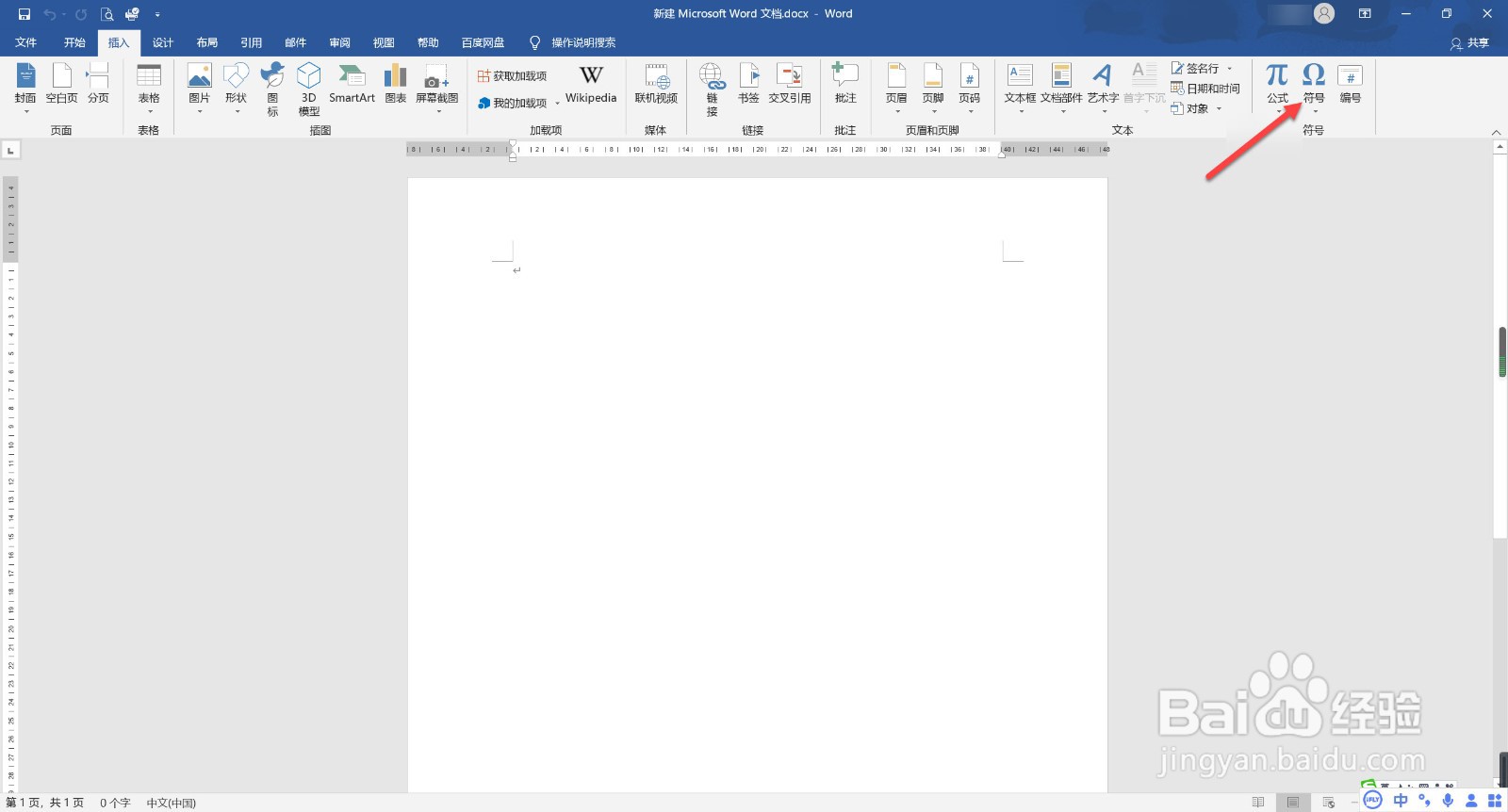This screenshot has width=1508, height=812.
Task: Open the footer (页脚) menu
Action: 933,87
